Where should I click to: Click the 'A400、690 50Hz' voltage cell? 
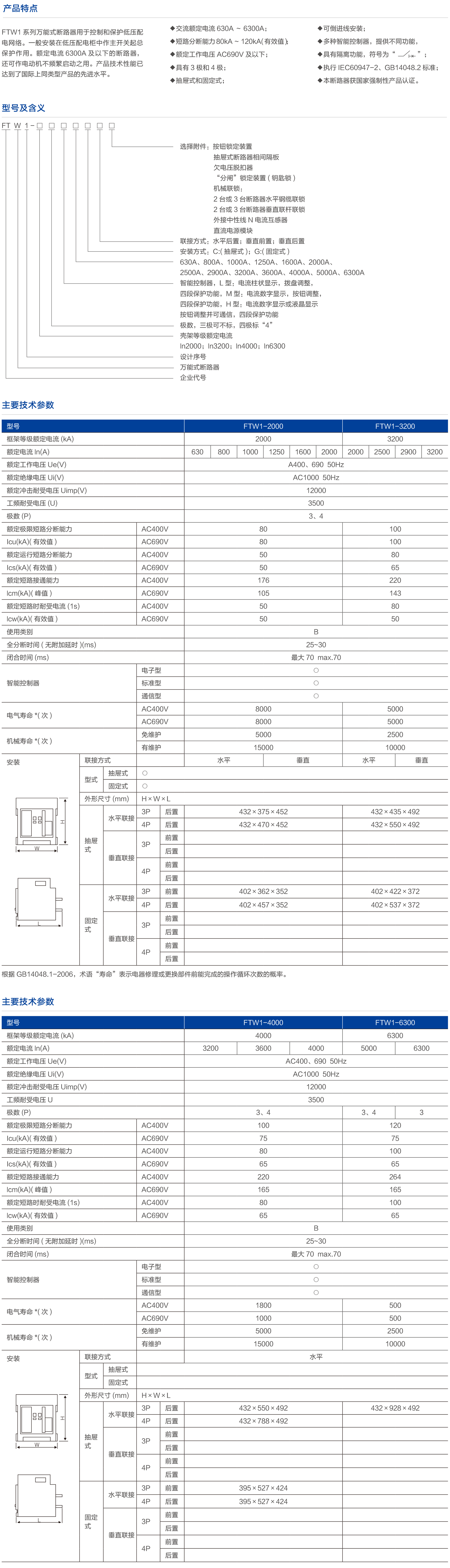click(x=316, y=465)
